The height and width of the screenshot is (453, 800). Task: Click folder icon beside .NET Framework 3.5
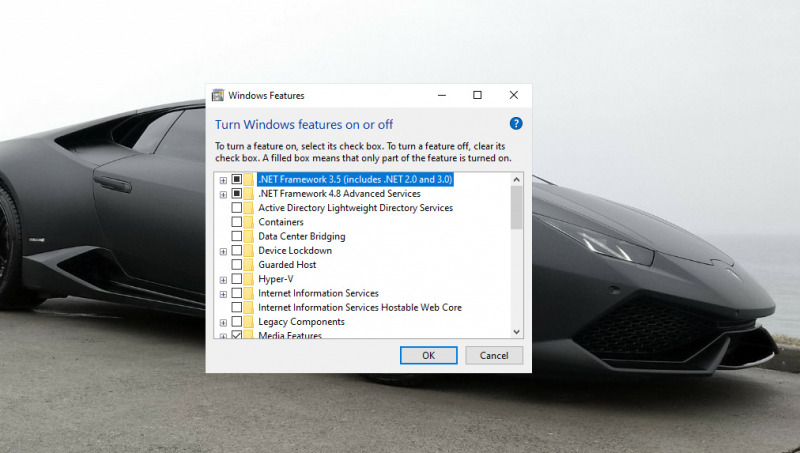tap(248, 179)
